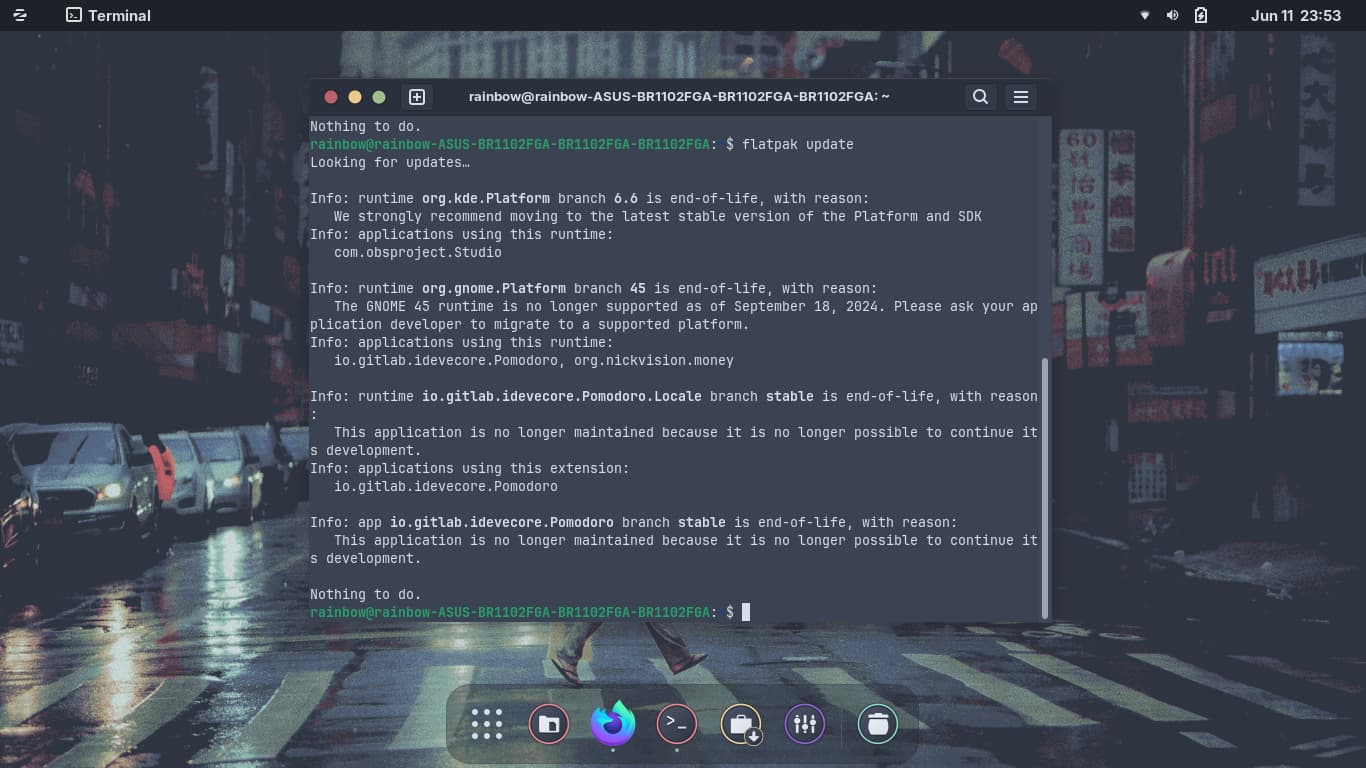
Task: Click the "com.obsproject.Studio" application line
Action: coord(418,253)
